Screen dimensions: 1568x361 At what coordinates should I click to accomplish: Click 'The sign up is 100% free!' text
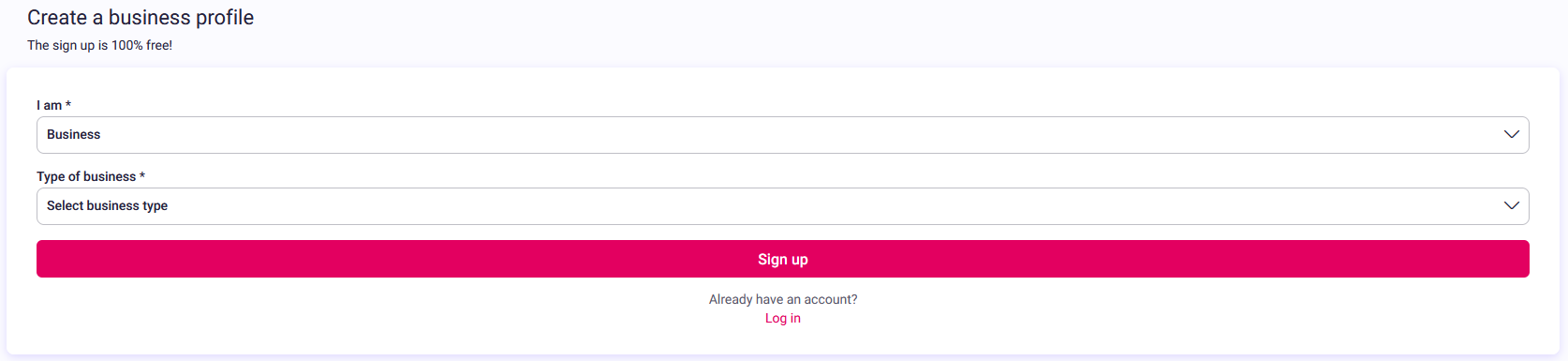99,45
